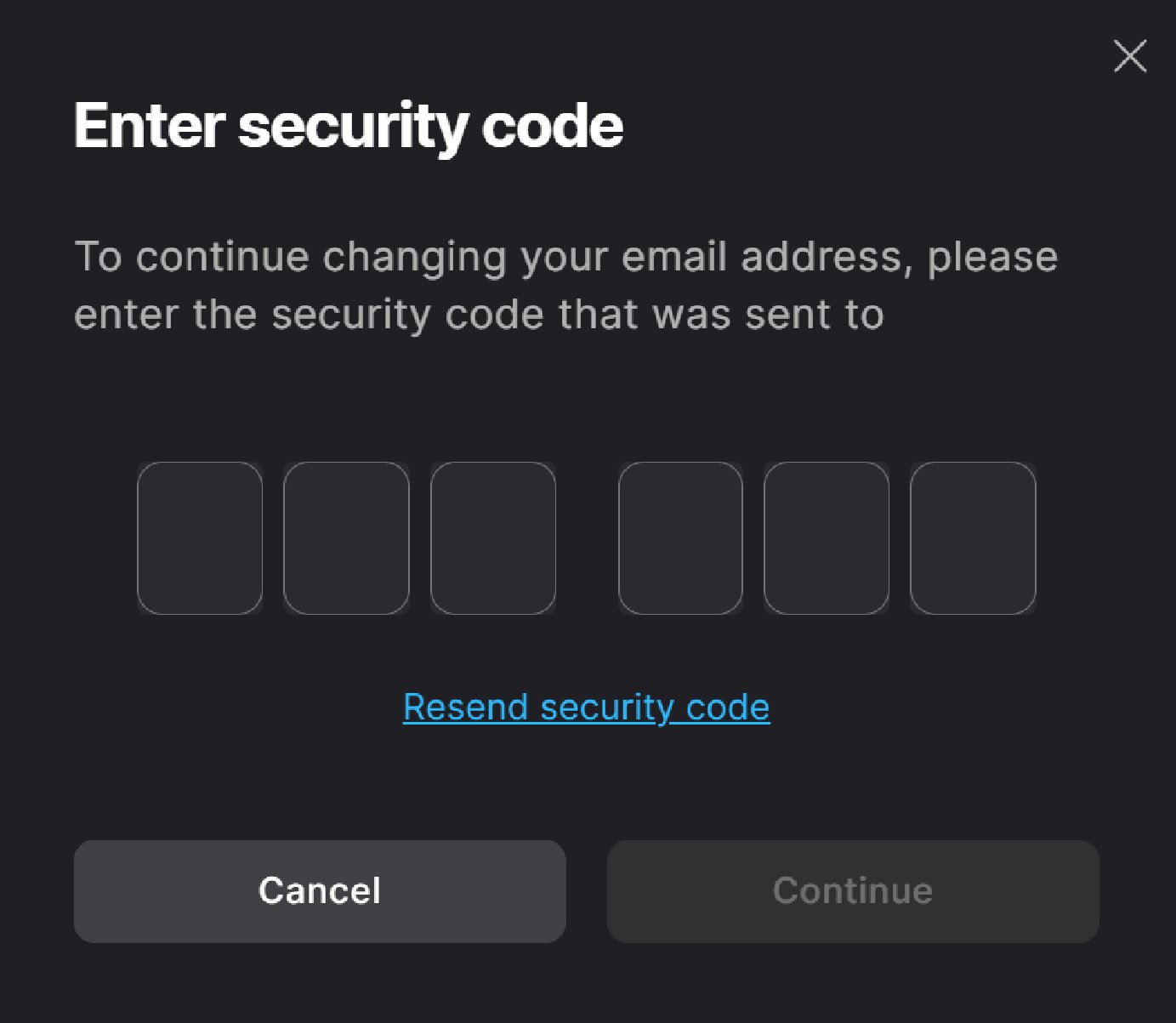Select the sixth security code digit box

coord(973,537)
